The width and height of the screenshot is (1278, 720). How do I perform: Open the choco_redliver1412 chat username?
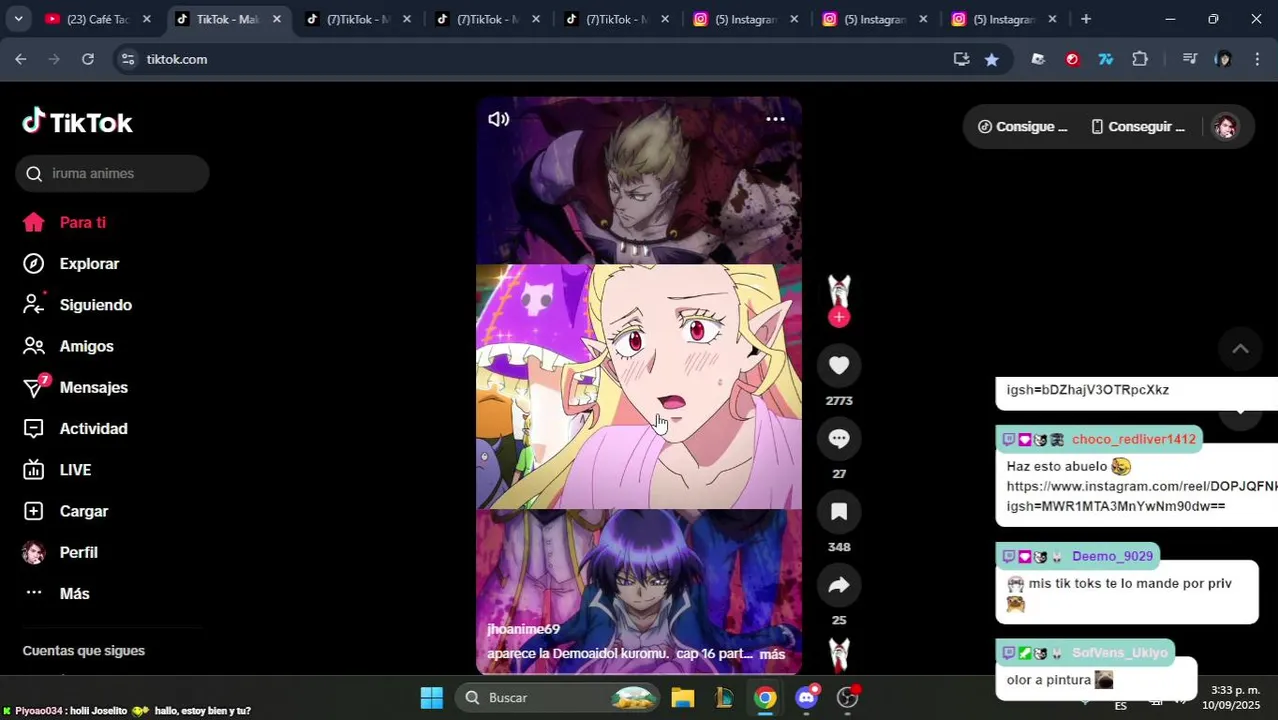pyautogui.click(x=1133, y=439)
